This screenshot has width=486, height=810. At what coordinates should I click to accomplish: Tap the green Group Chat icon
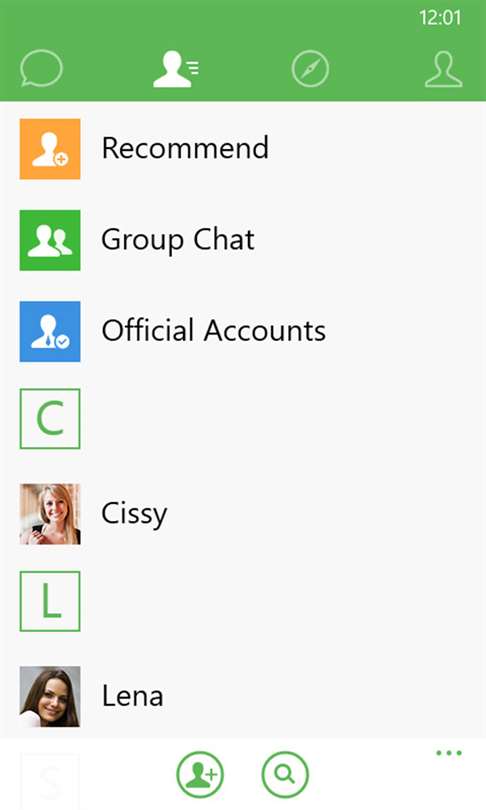click(50, 240)
